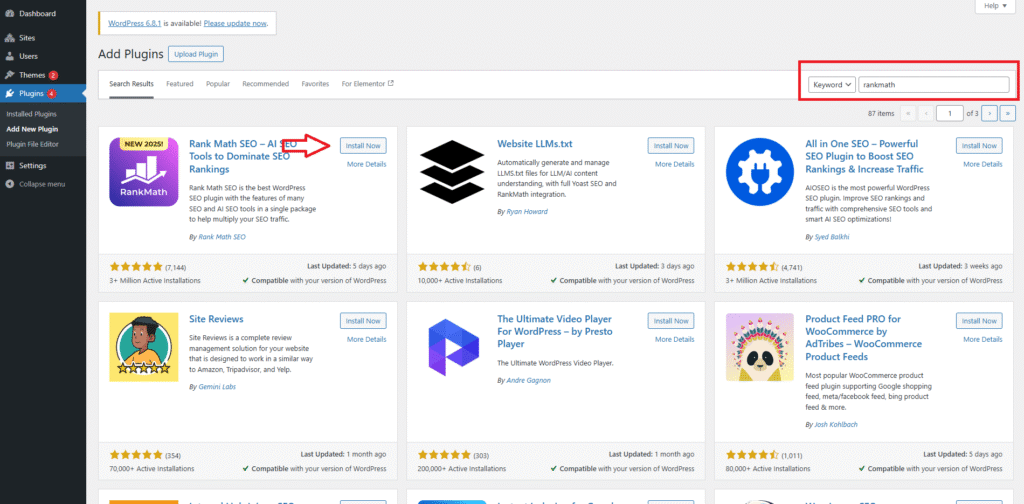Open the Themes sidebar icon

10,75
